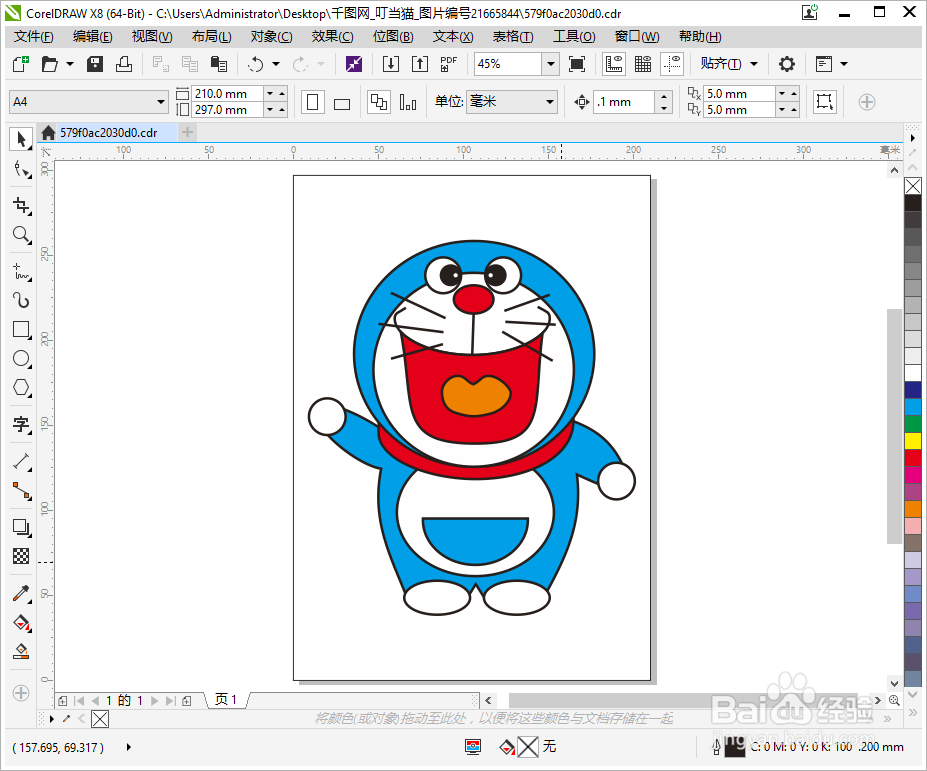Set page orientation to Portrait

[x=313, y=102]
